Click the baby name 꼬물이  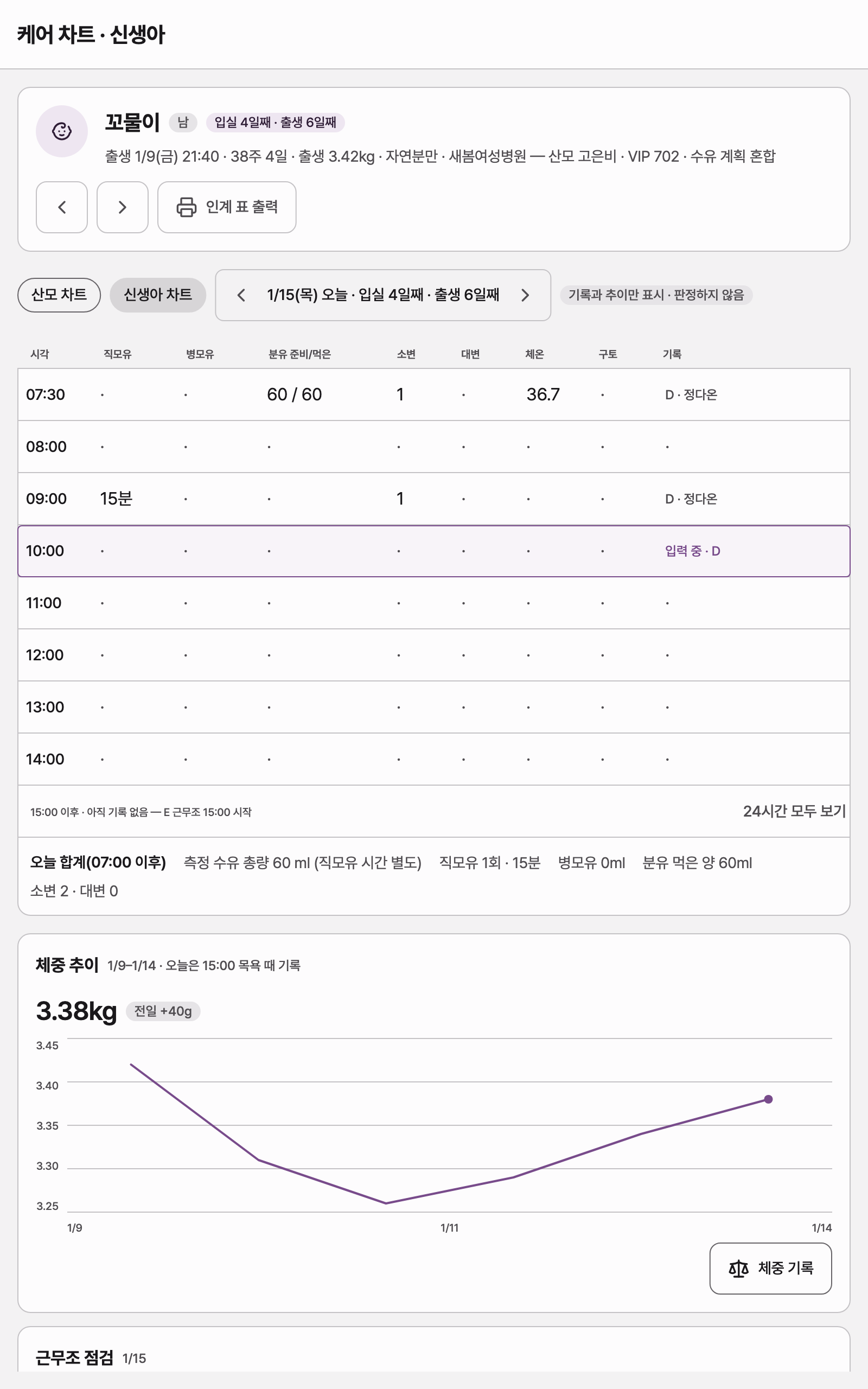[132, 122]
